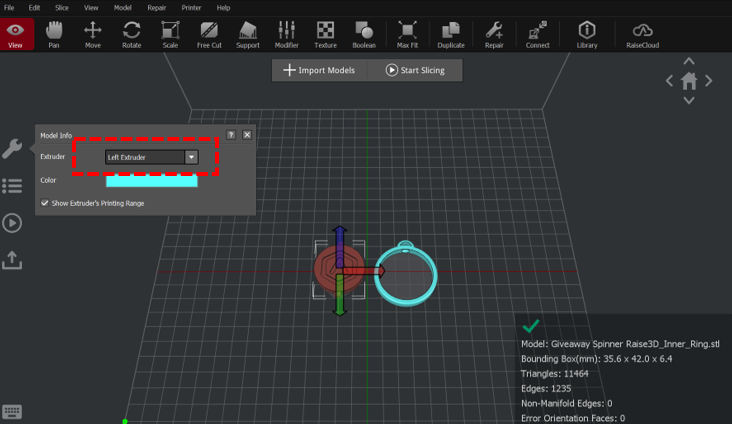The width and height of the screenshot is (732, 424).
Task: Duplicate the selected model
Action: click(x=451, y=33)
